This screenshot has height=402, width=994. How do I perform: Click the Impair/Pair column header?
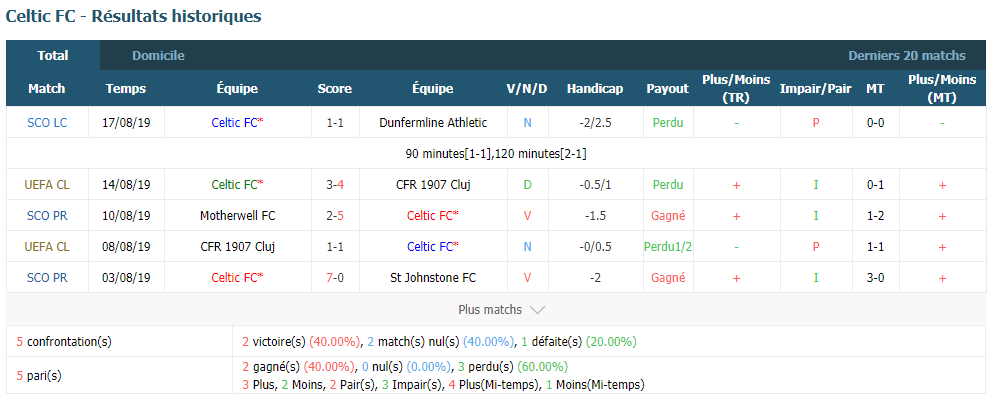tap(815, 89)
